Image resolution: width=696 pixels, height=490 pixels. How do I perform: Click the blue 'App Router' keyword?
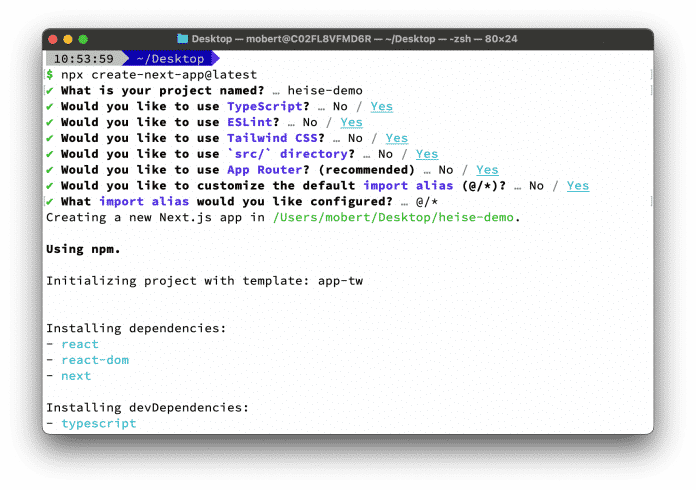click(265, 170)
